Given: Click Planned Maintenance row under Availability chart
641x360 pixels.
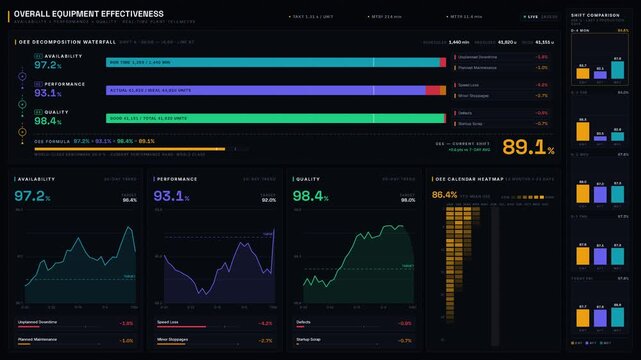Looking at the screenshot, I should click(76, 340).
